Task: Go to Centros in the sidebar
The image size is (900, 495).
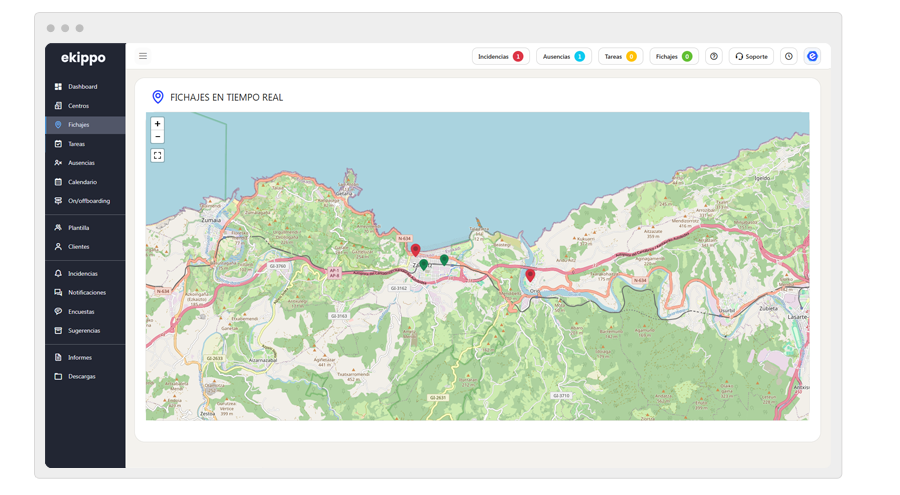Action: [78, 106]
